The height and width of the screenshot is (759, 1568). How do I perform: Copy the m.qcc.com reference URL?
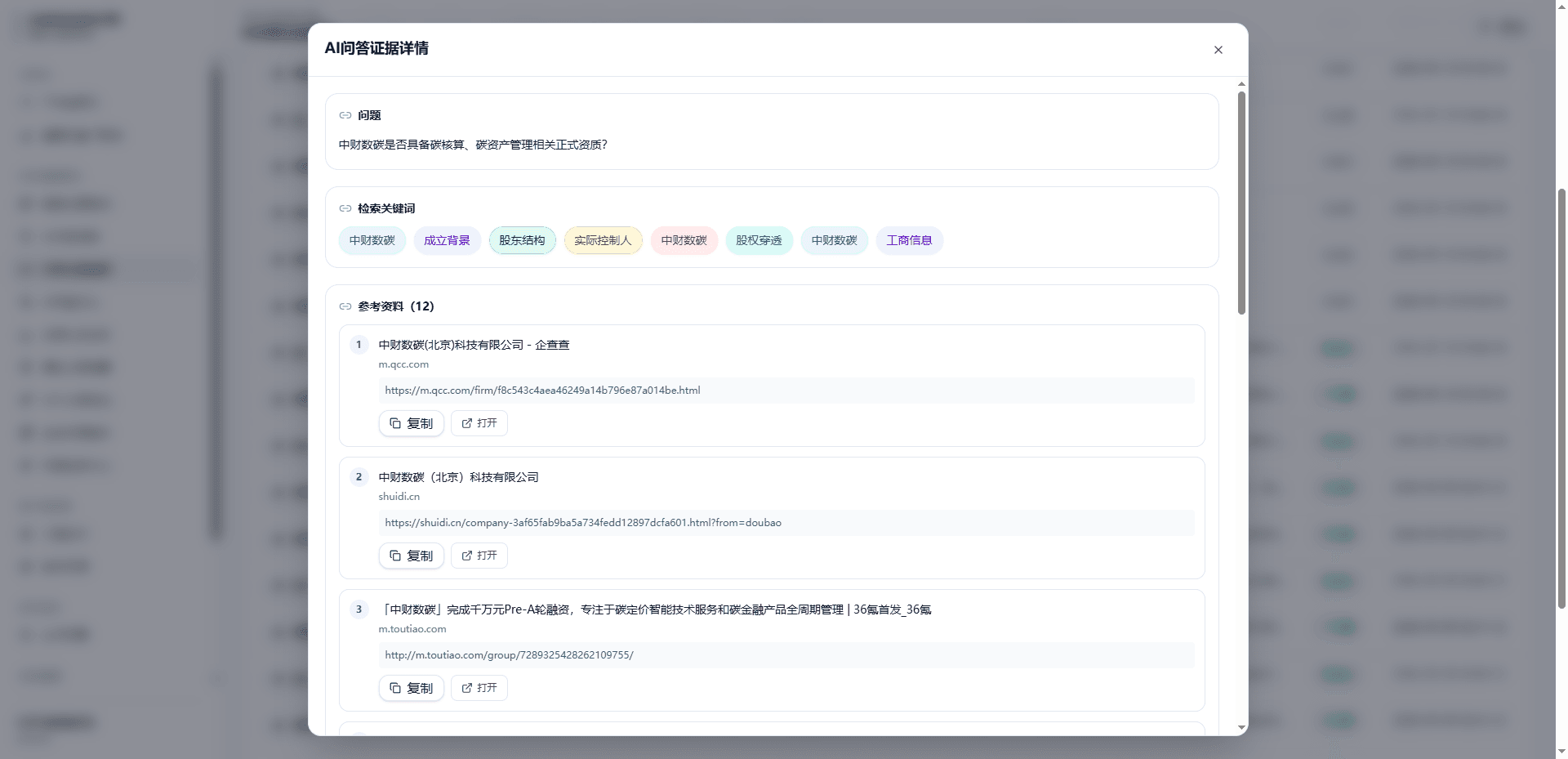(411, 423)
